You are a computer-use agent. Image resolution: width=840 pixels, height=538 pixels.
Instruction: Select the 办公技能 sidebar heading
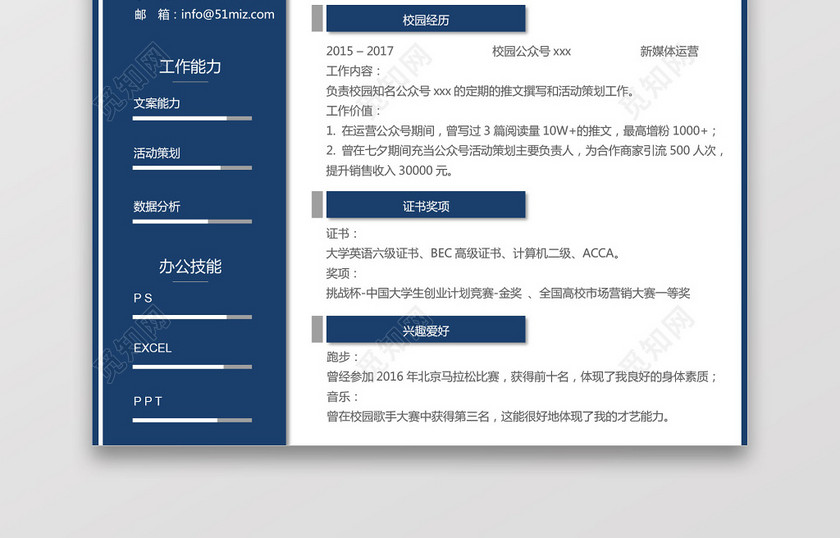190,266
